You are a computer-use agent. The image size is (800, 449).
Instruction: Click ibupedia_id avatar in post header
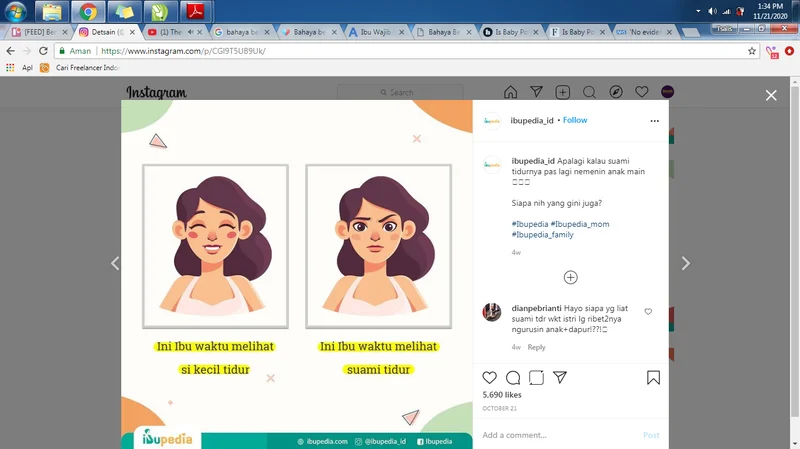(492, 121)
